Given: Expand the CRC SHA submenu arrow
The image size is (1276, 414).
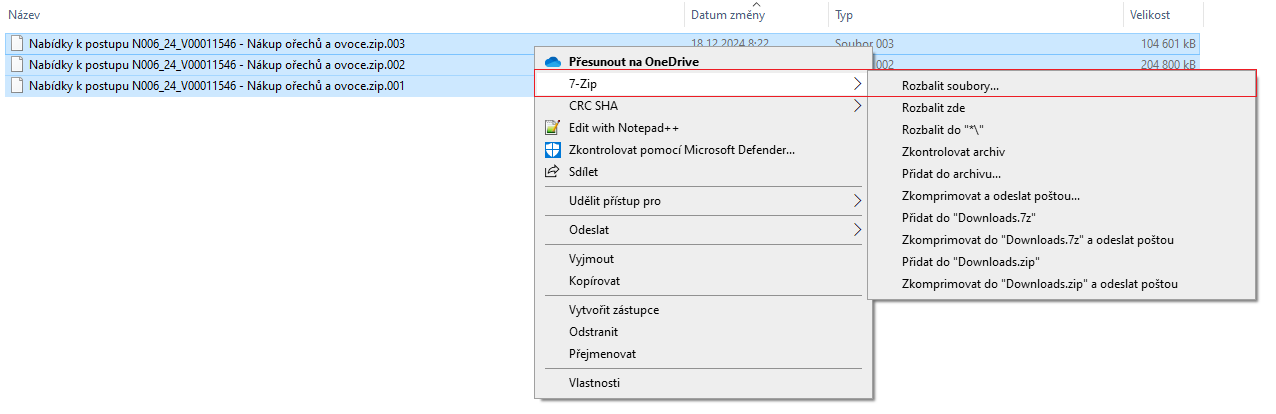Looking at the screenshot, I should [857, 106].
